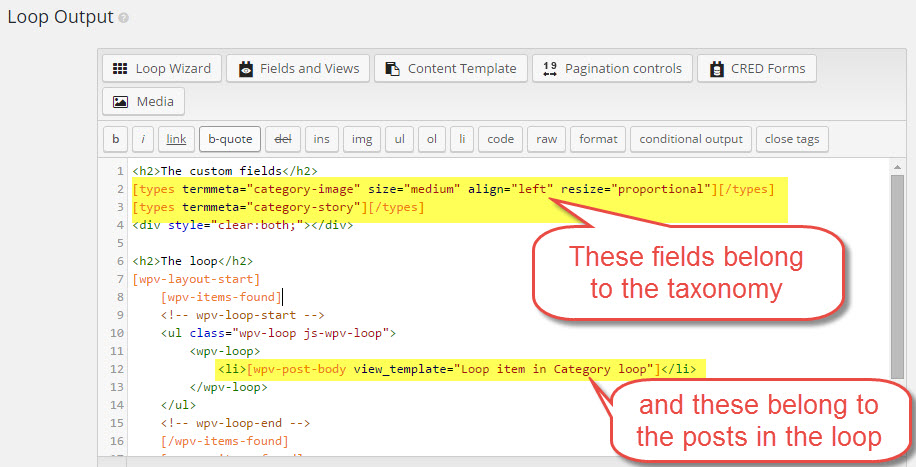The width and height of the screenshot is (916, 467).
Task: Click the clear:both div line
Action: 243,225
